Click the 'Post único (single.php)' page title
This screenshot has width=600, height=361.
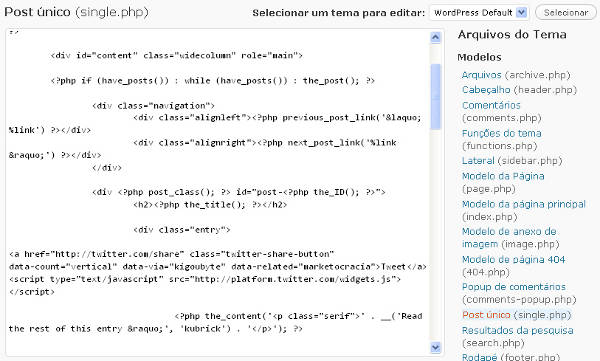point(76,12)
